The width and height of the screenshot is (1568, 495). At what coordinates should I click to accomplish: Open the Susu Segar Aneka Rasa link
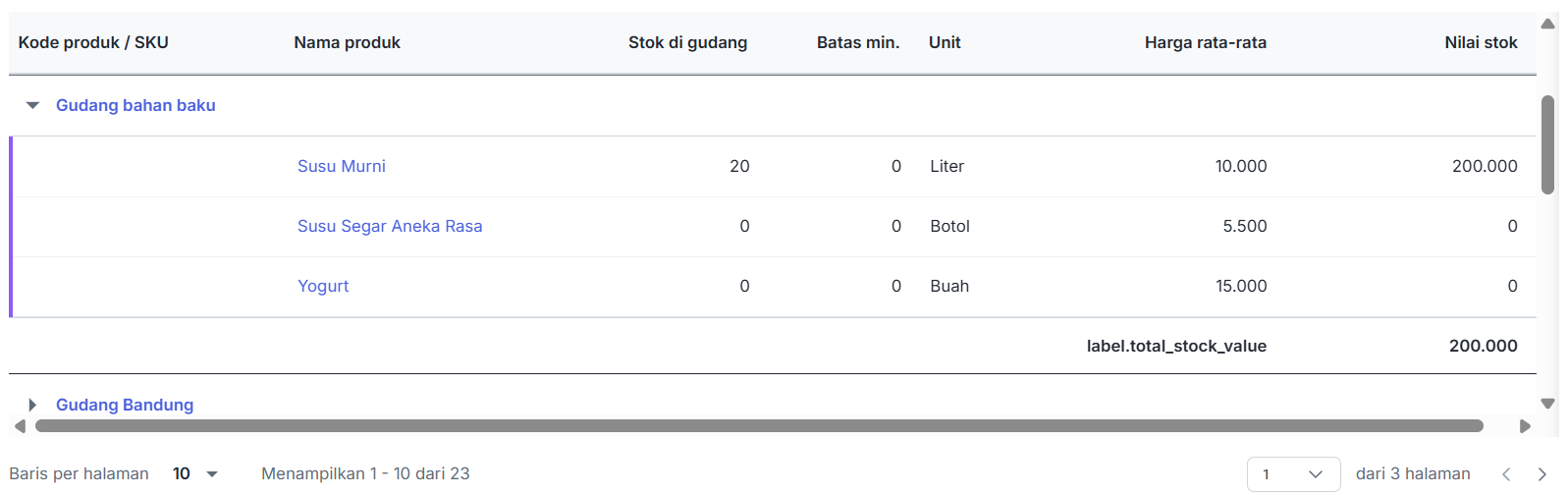point(390,226)
